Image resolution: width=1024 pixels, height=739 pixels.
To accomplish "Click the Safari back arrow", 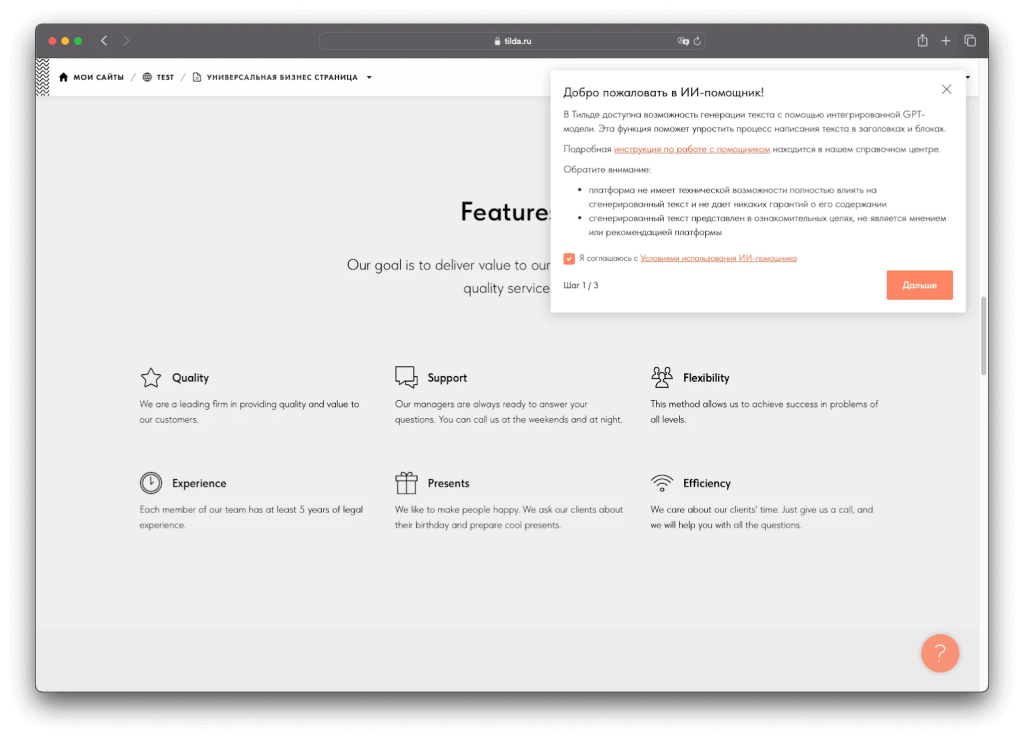I will pyautogui.click(x=104, y=41).
